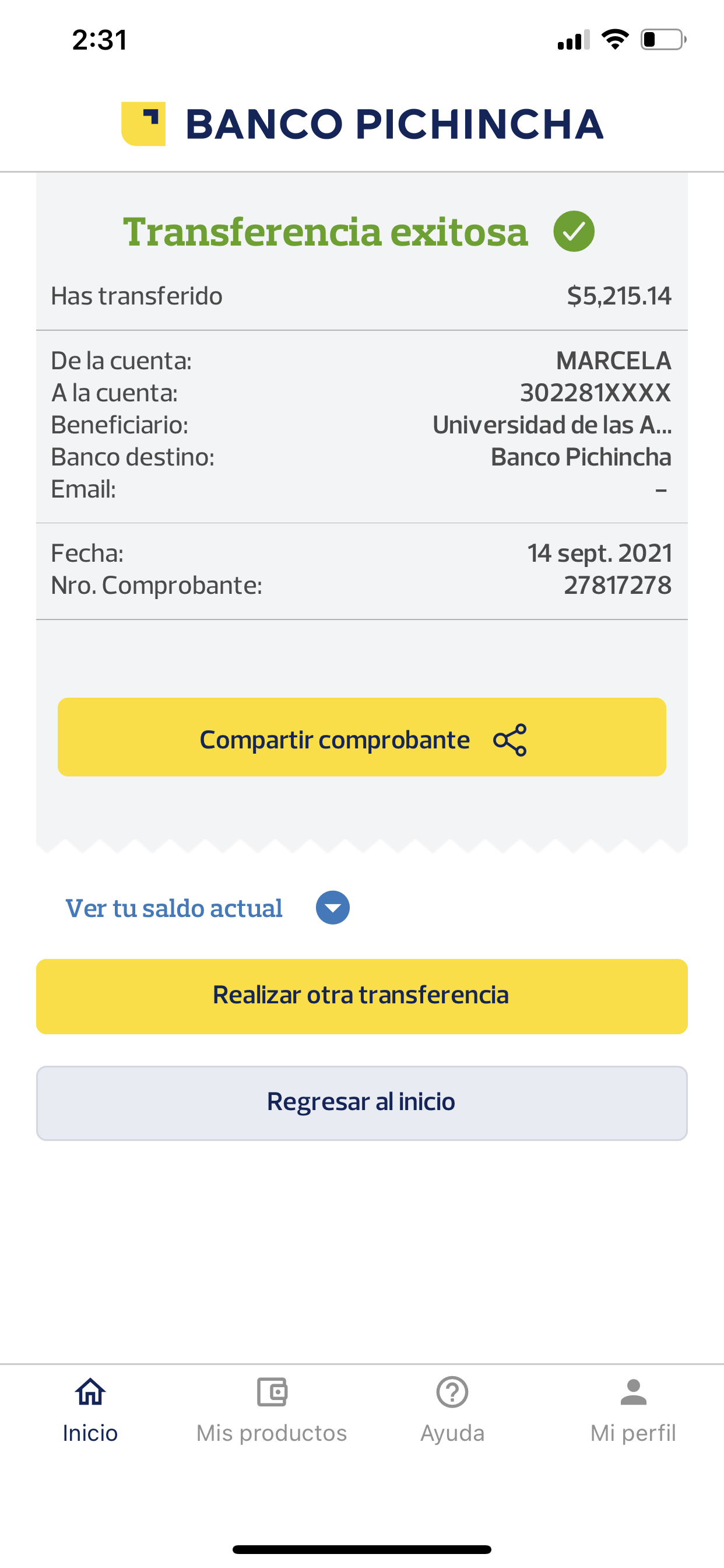
Task: Expand the blue saldo actual arrow
Action: [x=333, y=908]
